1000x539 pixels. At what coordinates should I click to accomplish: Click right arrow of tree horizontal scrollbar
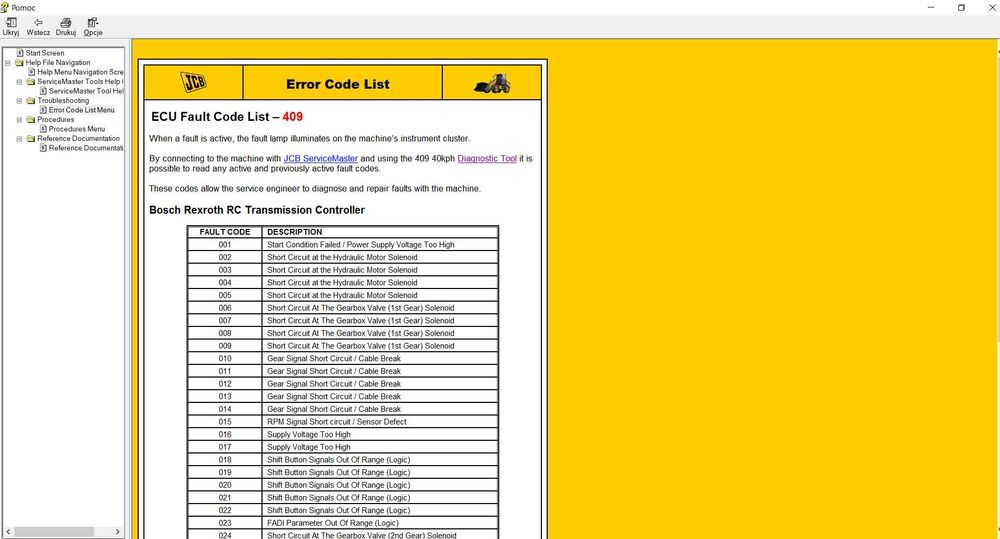point(118,531)
